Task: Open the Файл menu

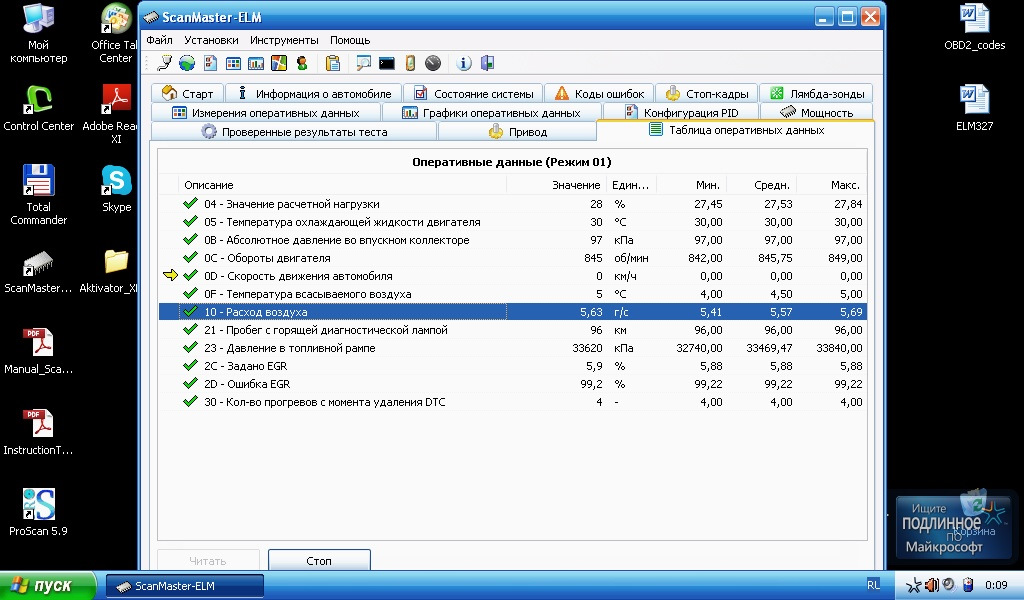Action: point(159,40)
